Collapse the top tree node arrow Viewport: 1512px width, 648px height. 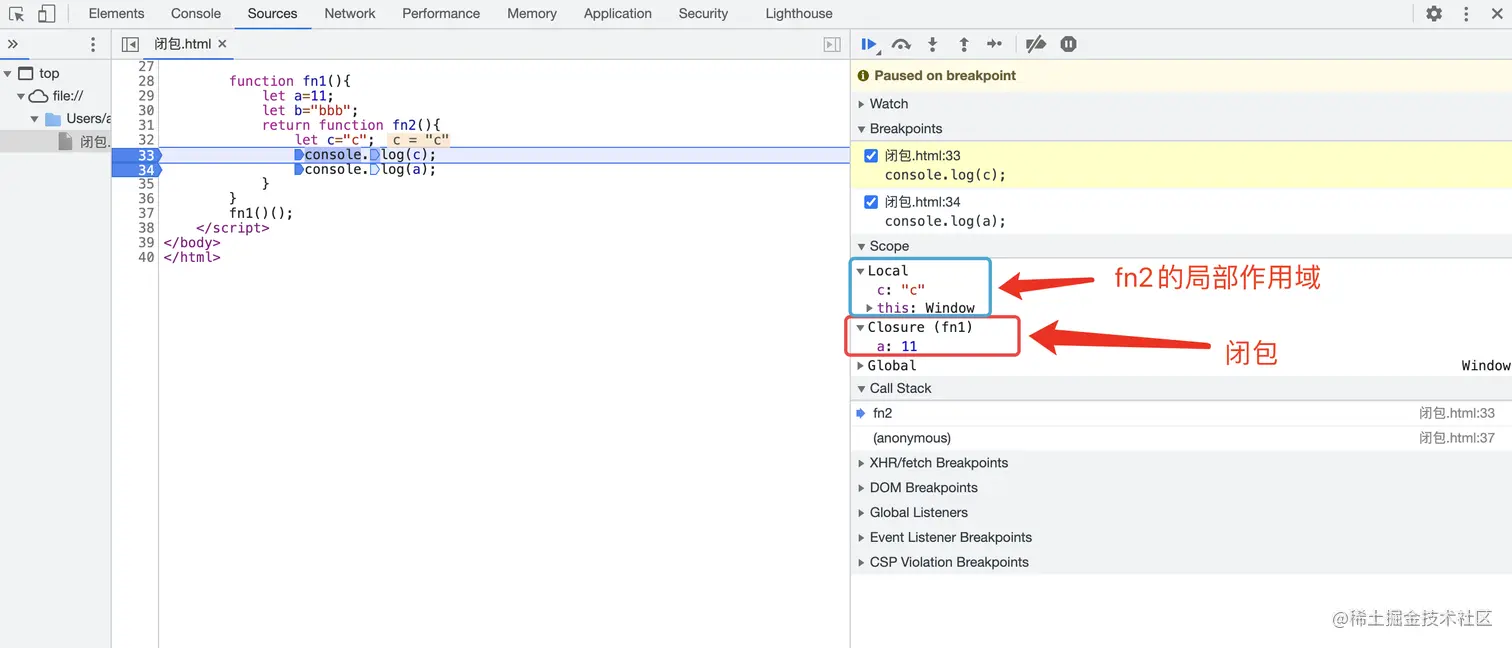point(8,73)
